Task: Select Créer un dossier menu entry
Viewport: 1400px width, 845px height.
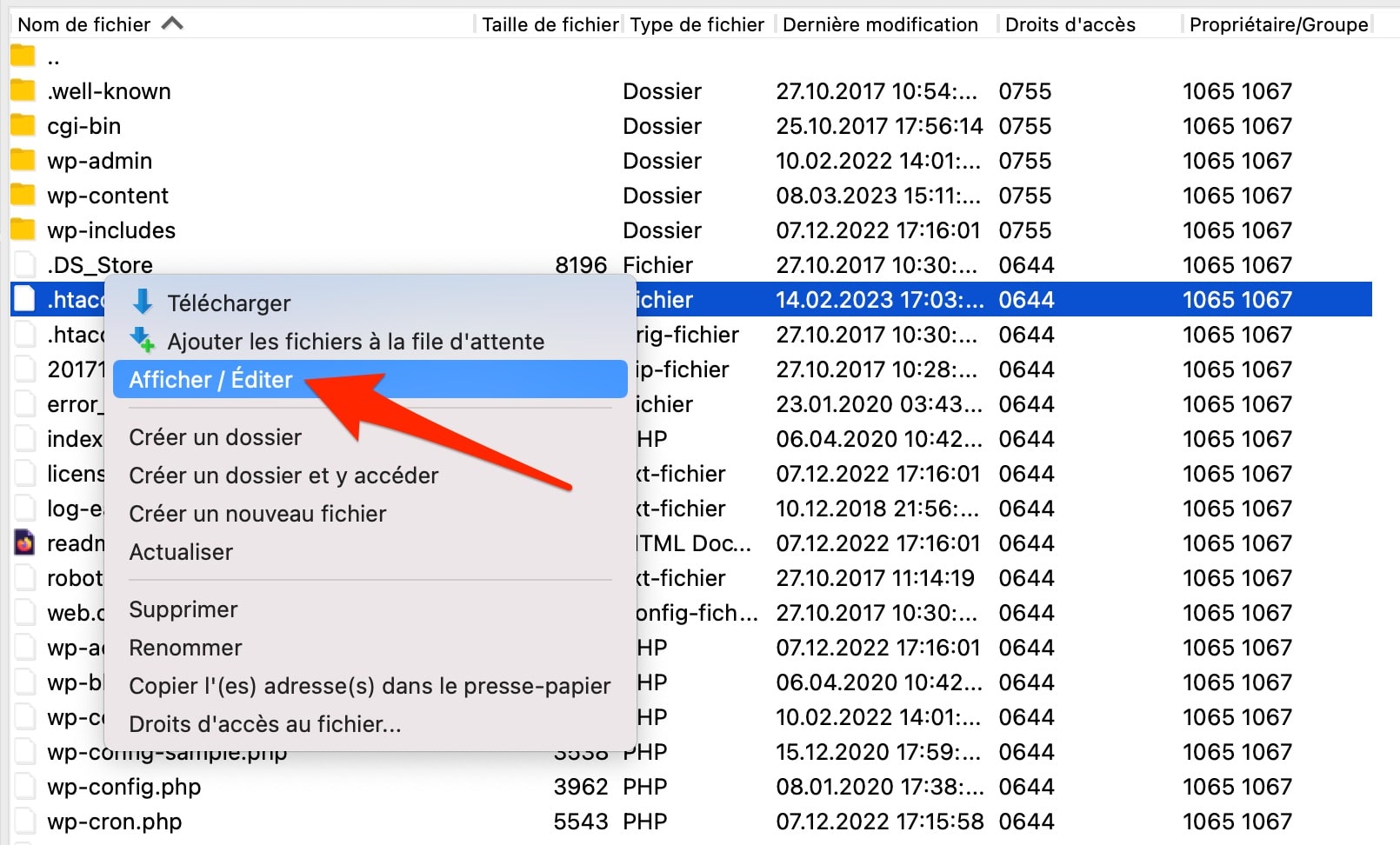Action: click(370, 436)
